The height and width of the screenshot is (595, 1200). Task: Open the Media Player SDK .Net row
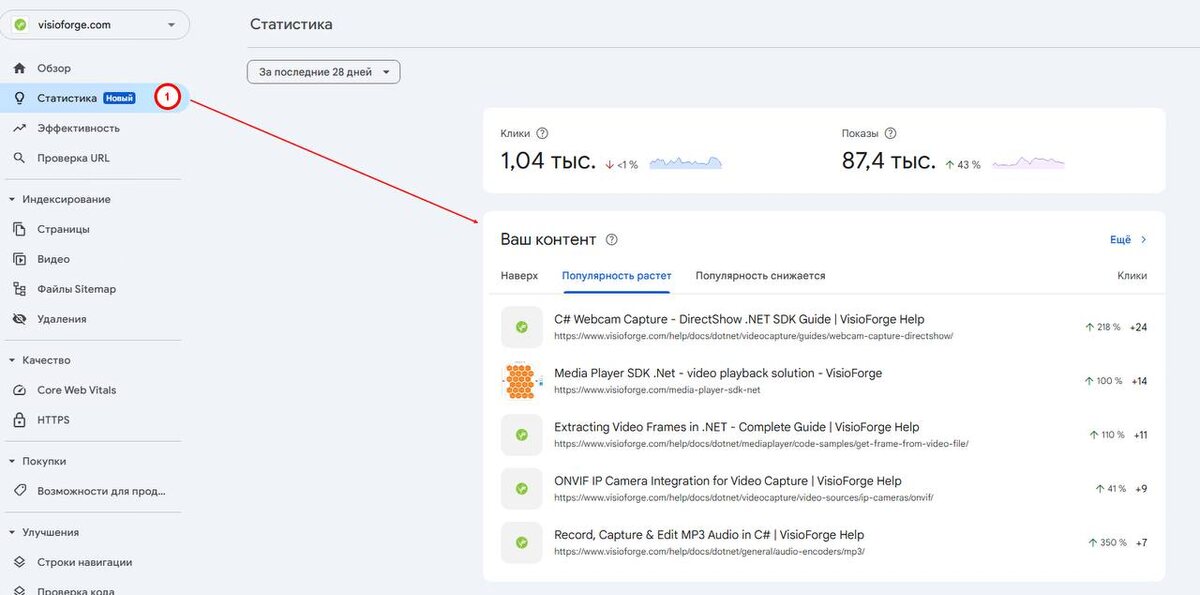[x=824, y=381]
